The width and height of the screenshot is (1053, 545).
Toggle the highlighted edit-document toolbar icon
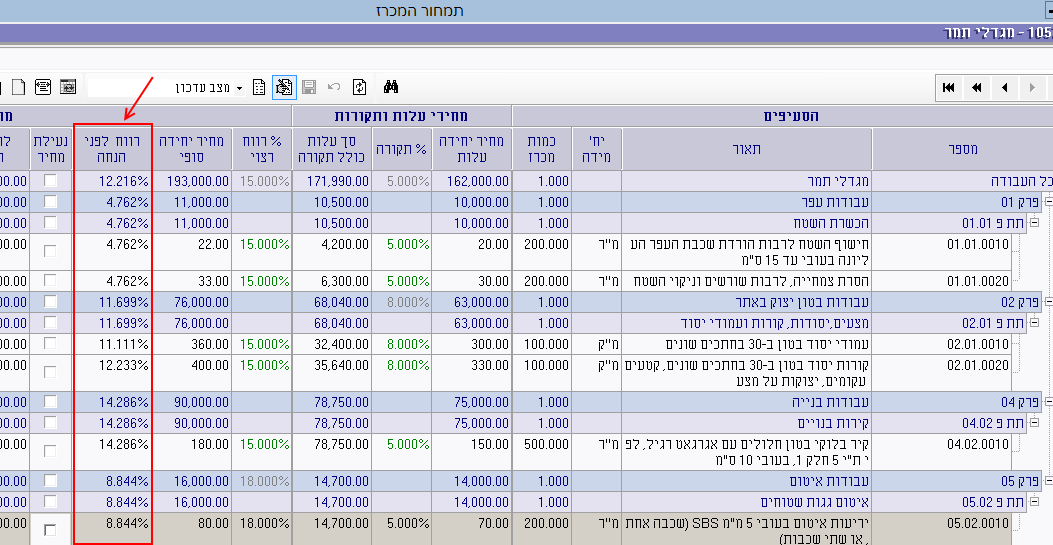pos(284,87)
